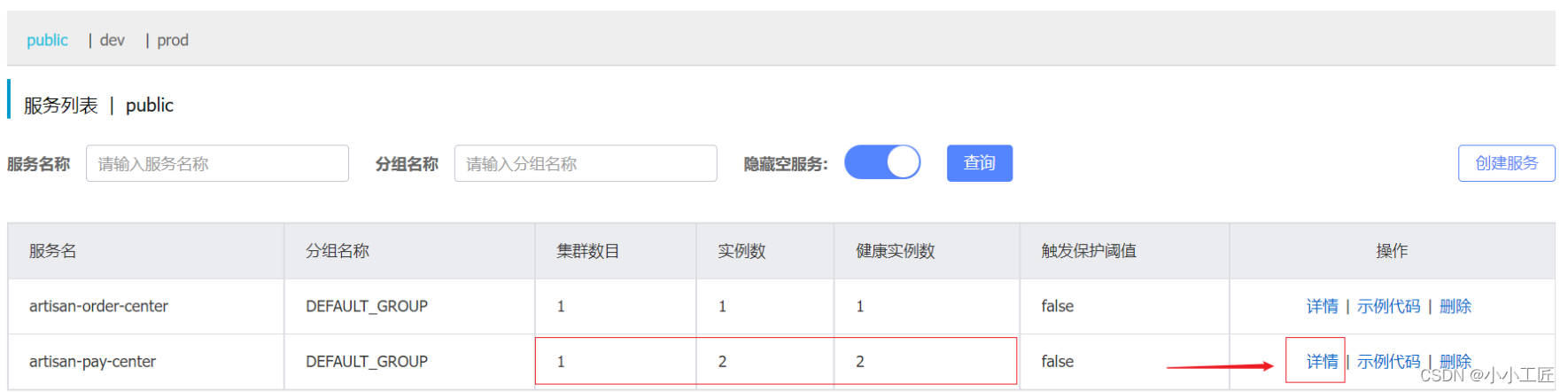View 示例代码 for artisan-pay-center
This screenshot has height=392, width=1568.
[x=1388, y=361]
